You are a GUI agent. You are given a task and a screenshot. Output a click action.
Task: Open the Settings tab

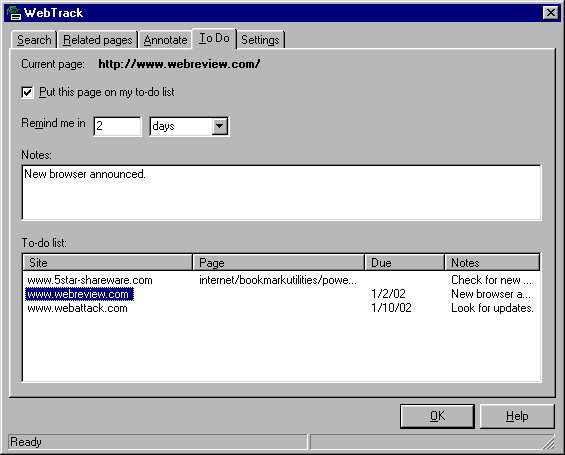click(x=260, y=40)
